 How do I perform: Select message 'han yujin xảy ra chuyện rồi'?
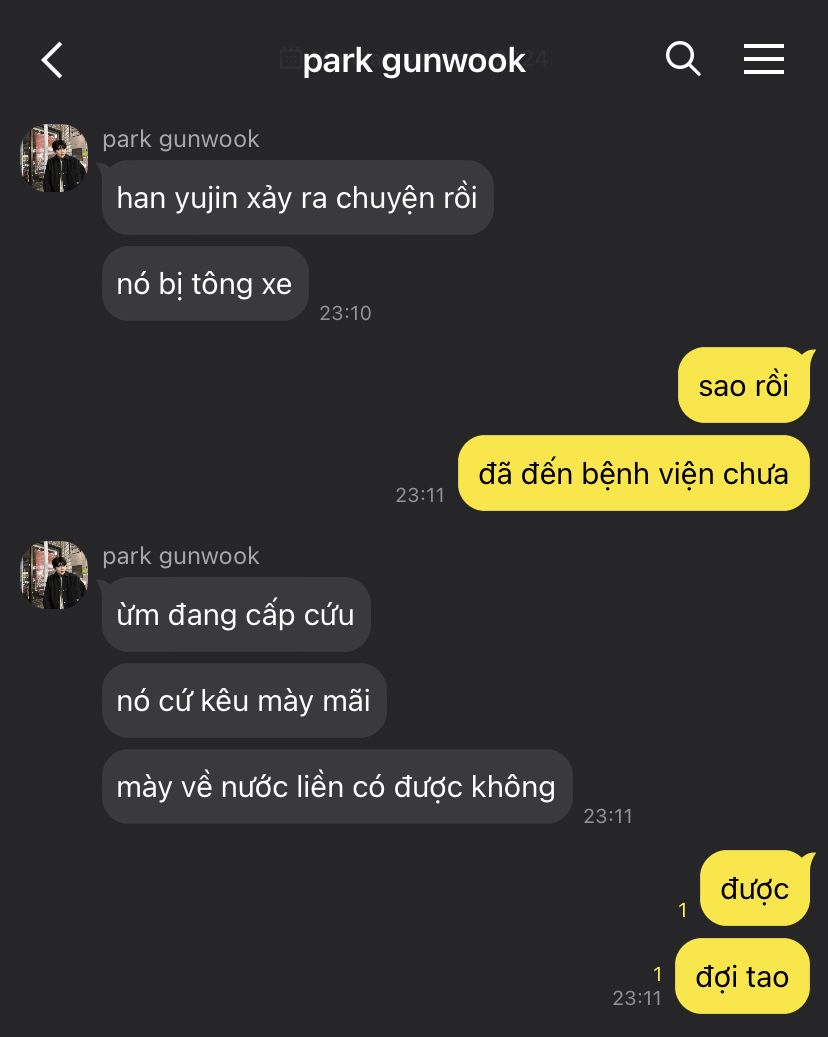pyautogui.click(x=298, y=198)
